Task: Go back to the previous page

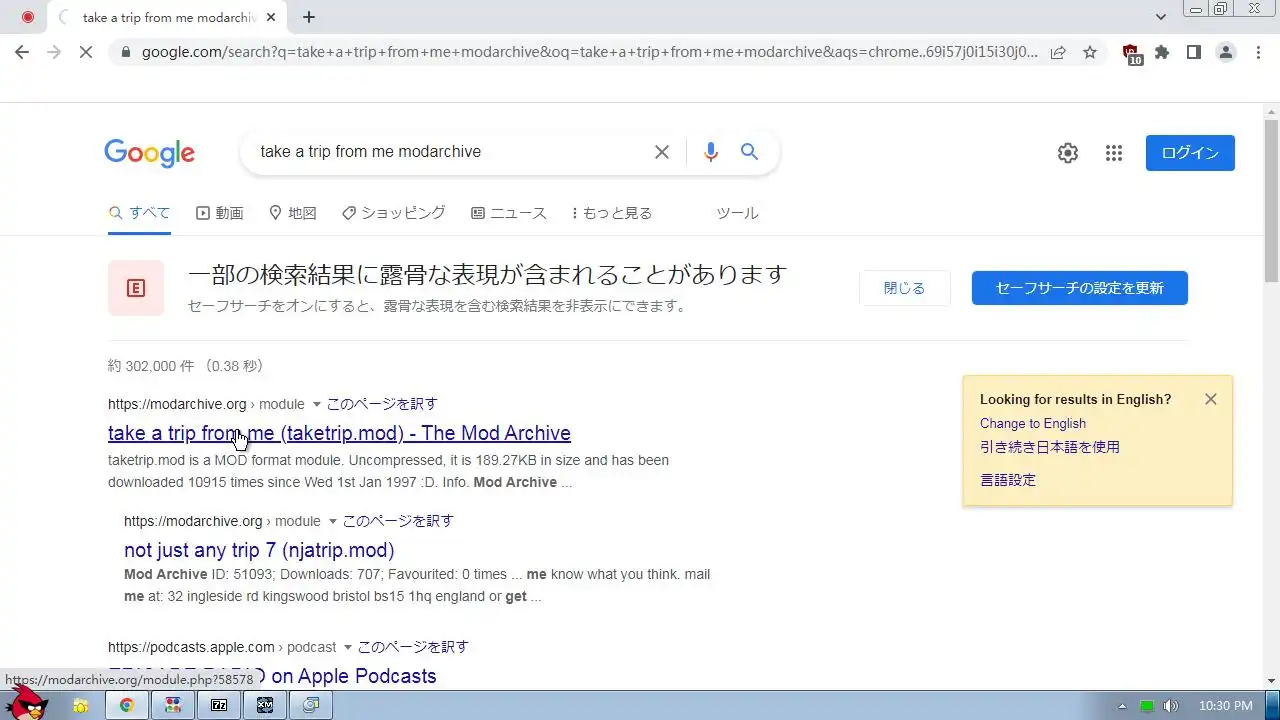Action: 22,52
